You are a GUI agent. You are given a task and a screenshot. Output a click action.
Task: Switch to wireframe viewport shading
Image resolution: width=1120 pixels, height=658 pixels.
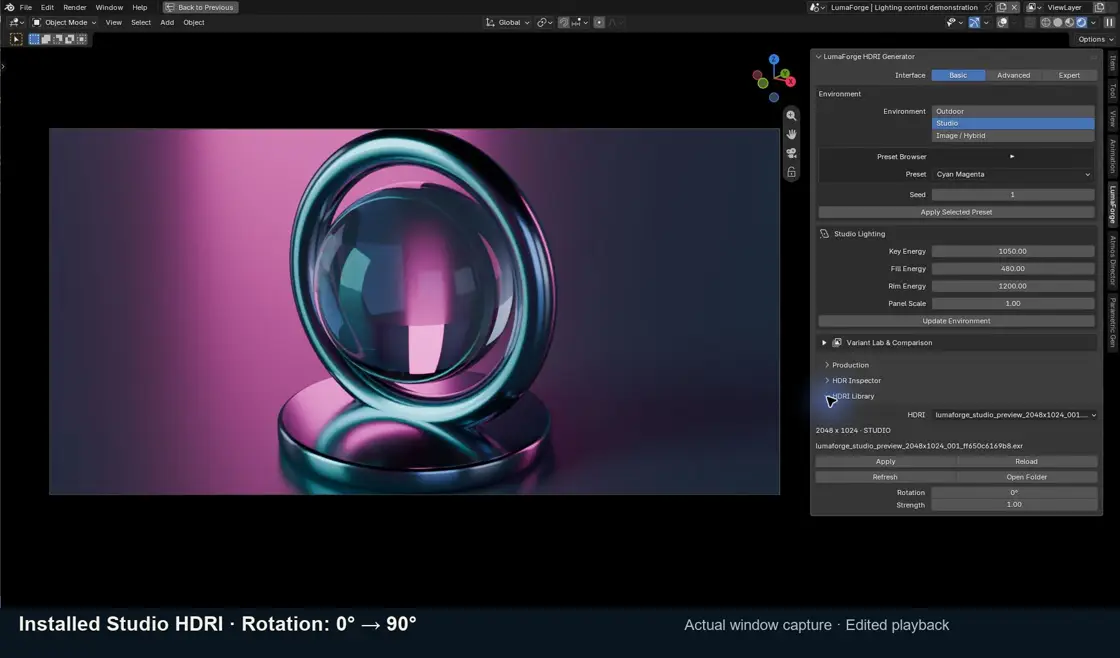(x=1046, y=22)
